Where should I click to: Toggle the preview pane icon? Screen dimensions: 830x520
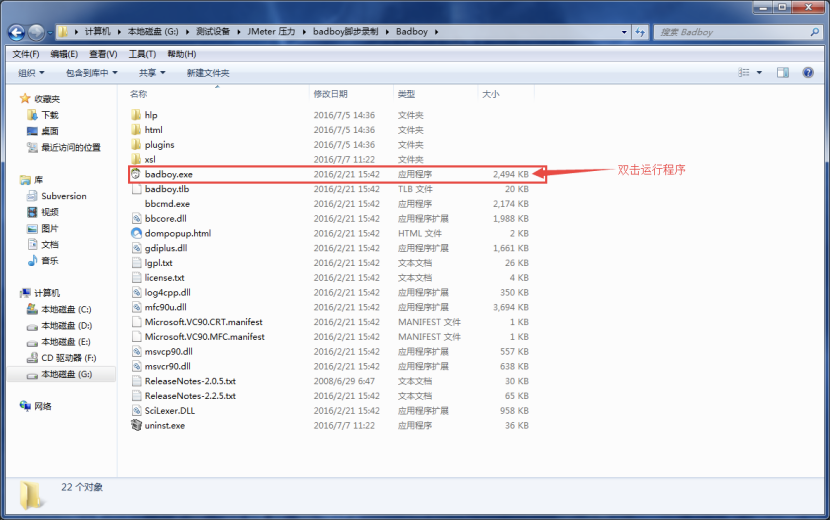coord(782,73)
